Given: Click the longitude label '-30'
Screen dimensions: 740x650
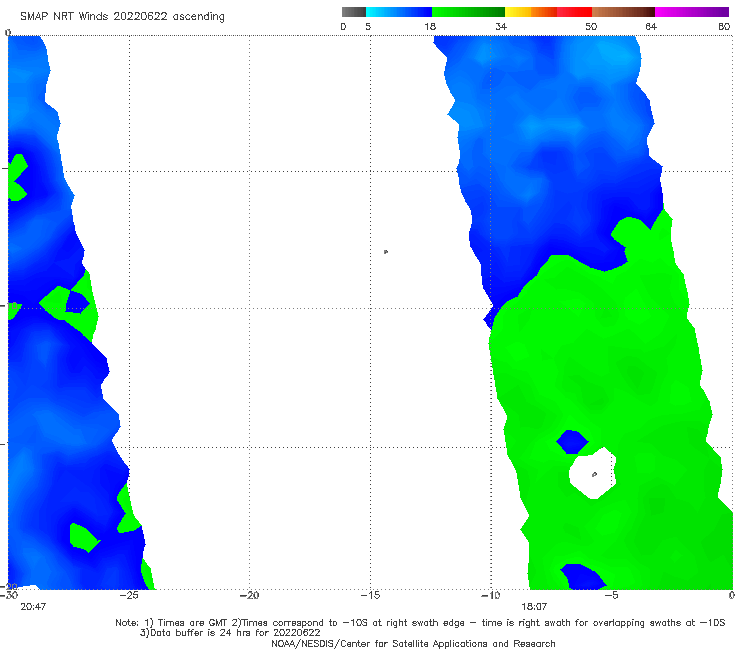Looking at the screenshot, I should [x=9, y=595].
